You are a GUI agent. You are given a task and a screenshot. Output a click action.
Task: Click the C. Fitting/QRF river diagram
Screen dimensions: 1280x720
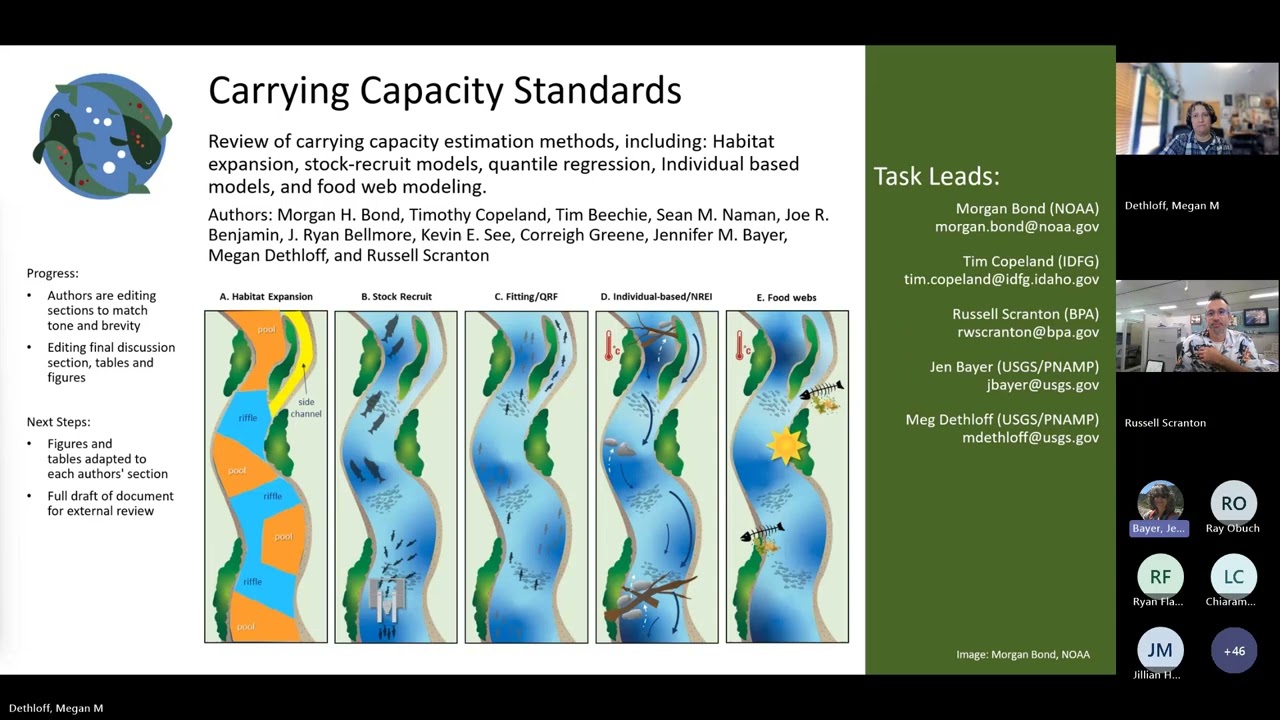(526, 476)
